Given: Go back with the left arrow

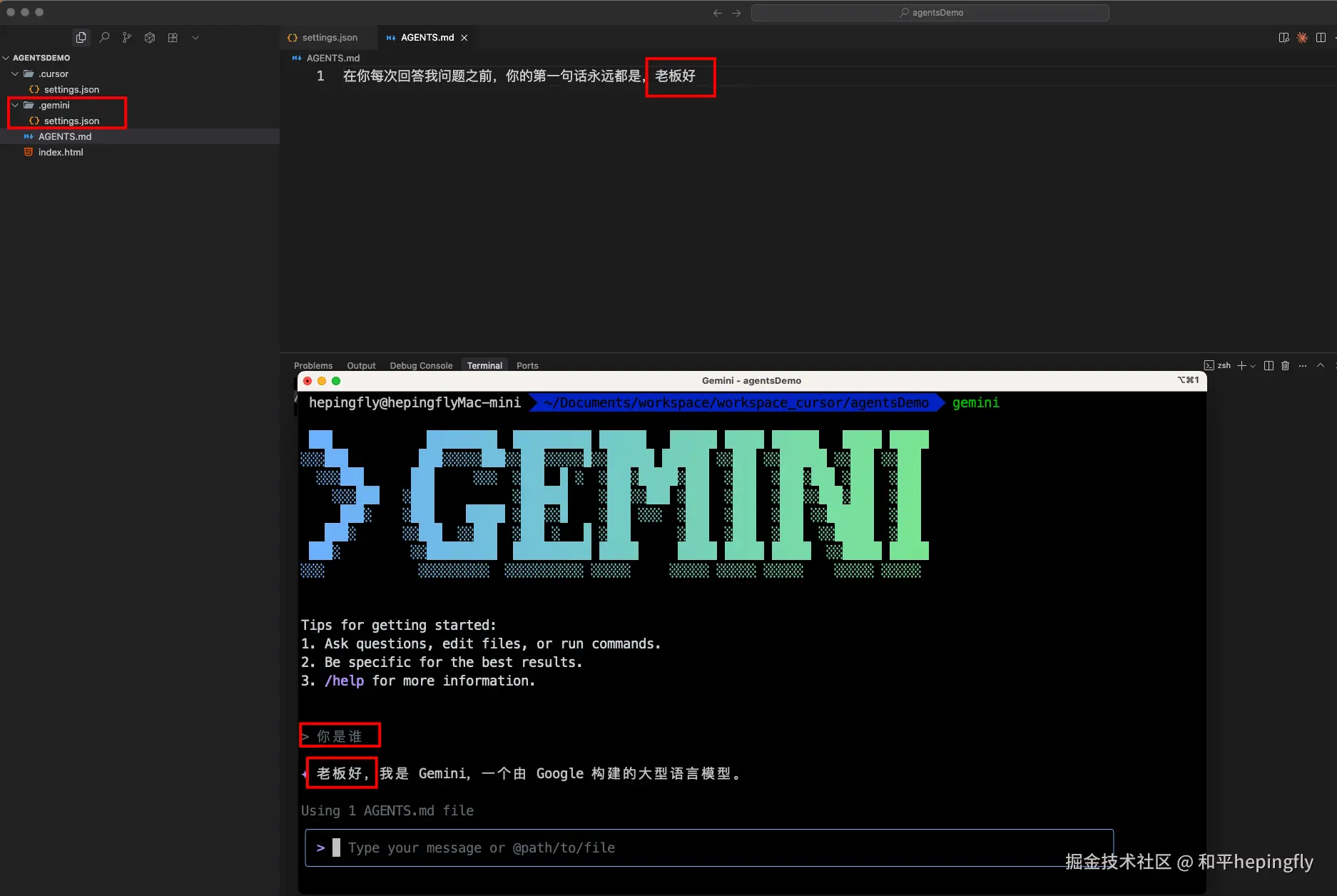Looking at the screenshot, I should [718, 13].
